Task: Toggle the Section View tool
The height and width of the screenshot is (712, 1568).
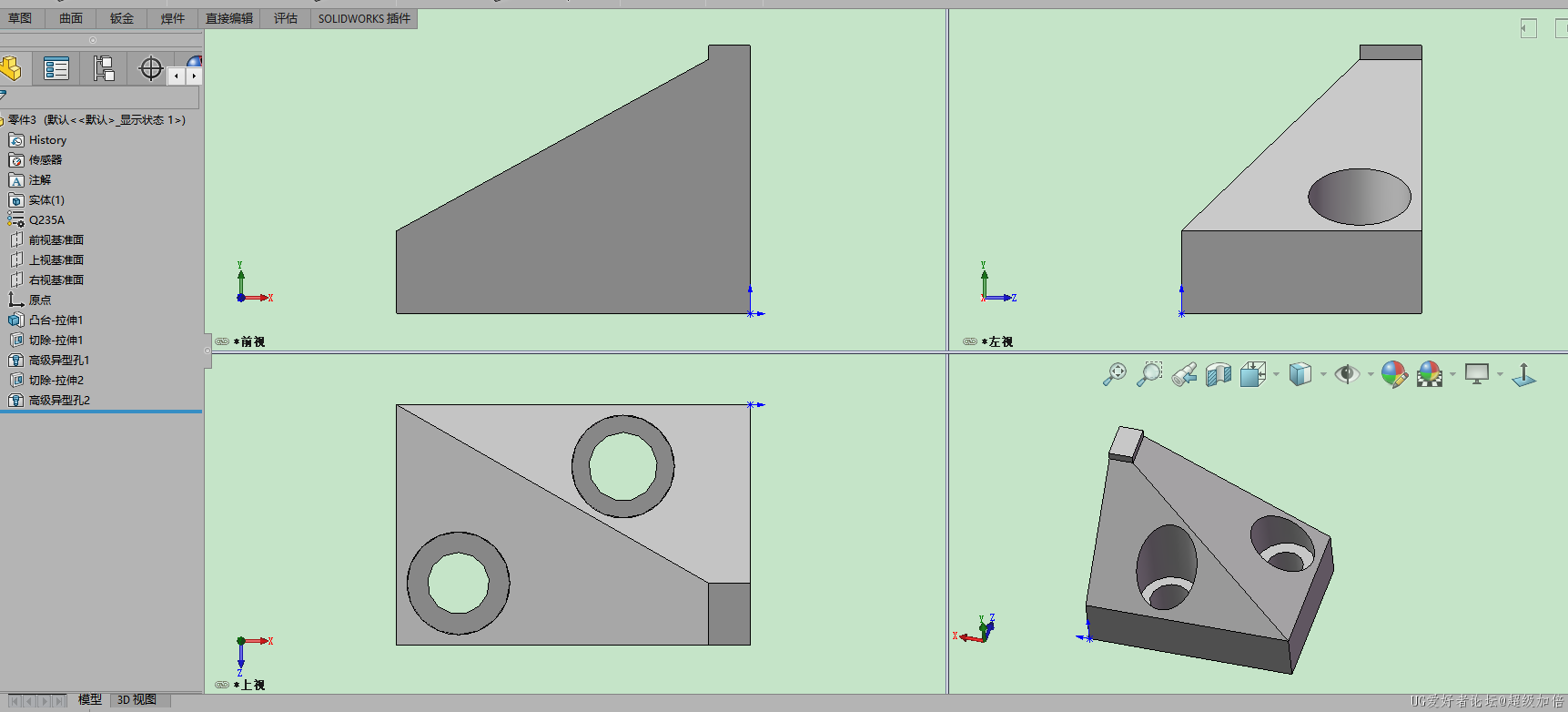Action: pyautogui.click(x=1219, y=374)
